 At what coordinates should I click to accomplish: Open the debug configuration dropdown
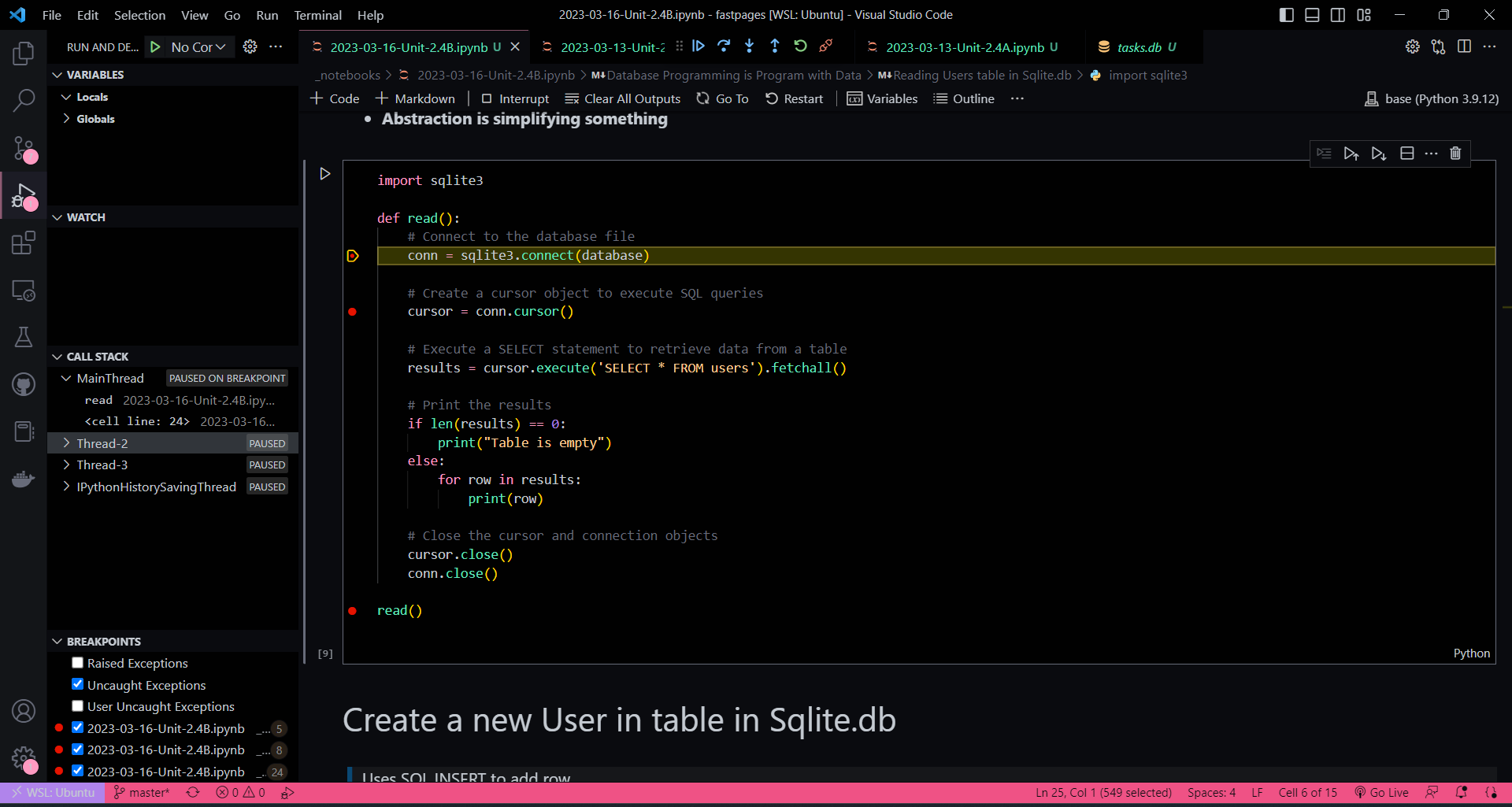[198, 47]
